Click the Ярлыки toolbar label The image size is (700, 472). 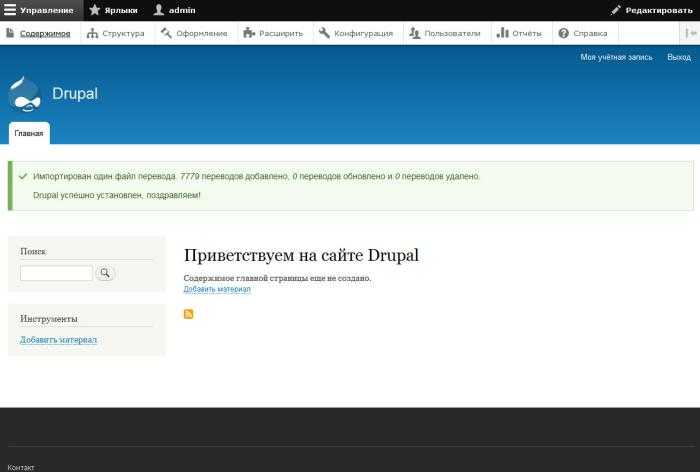121,10
